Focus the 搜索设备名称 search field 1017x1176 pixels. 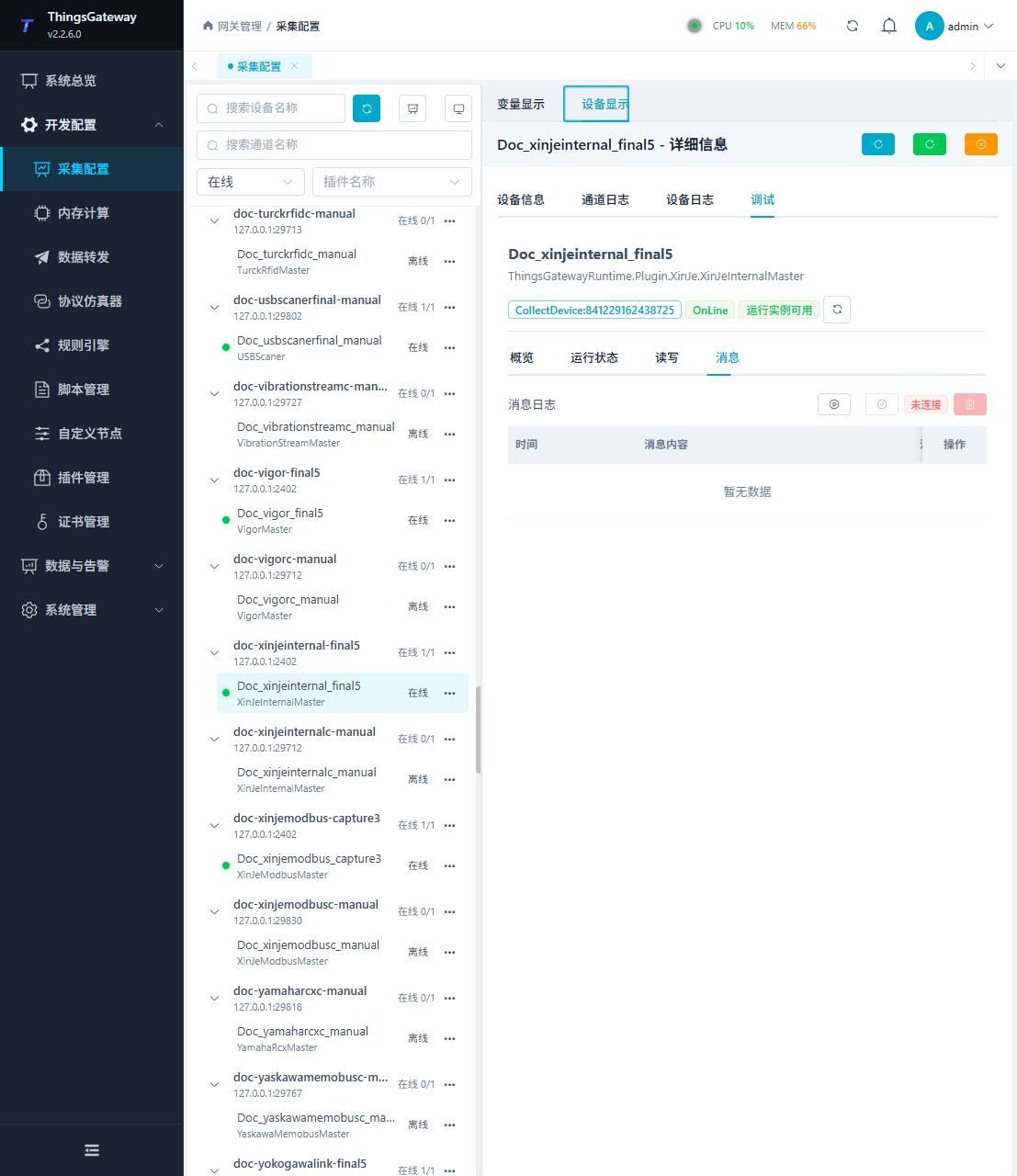pos(271,108)
